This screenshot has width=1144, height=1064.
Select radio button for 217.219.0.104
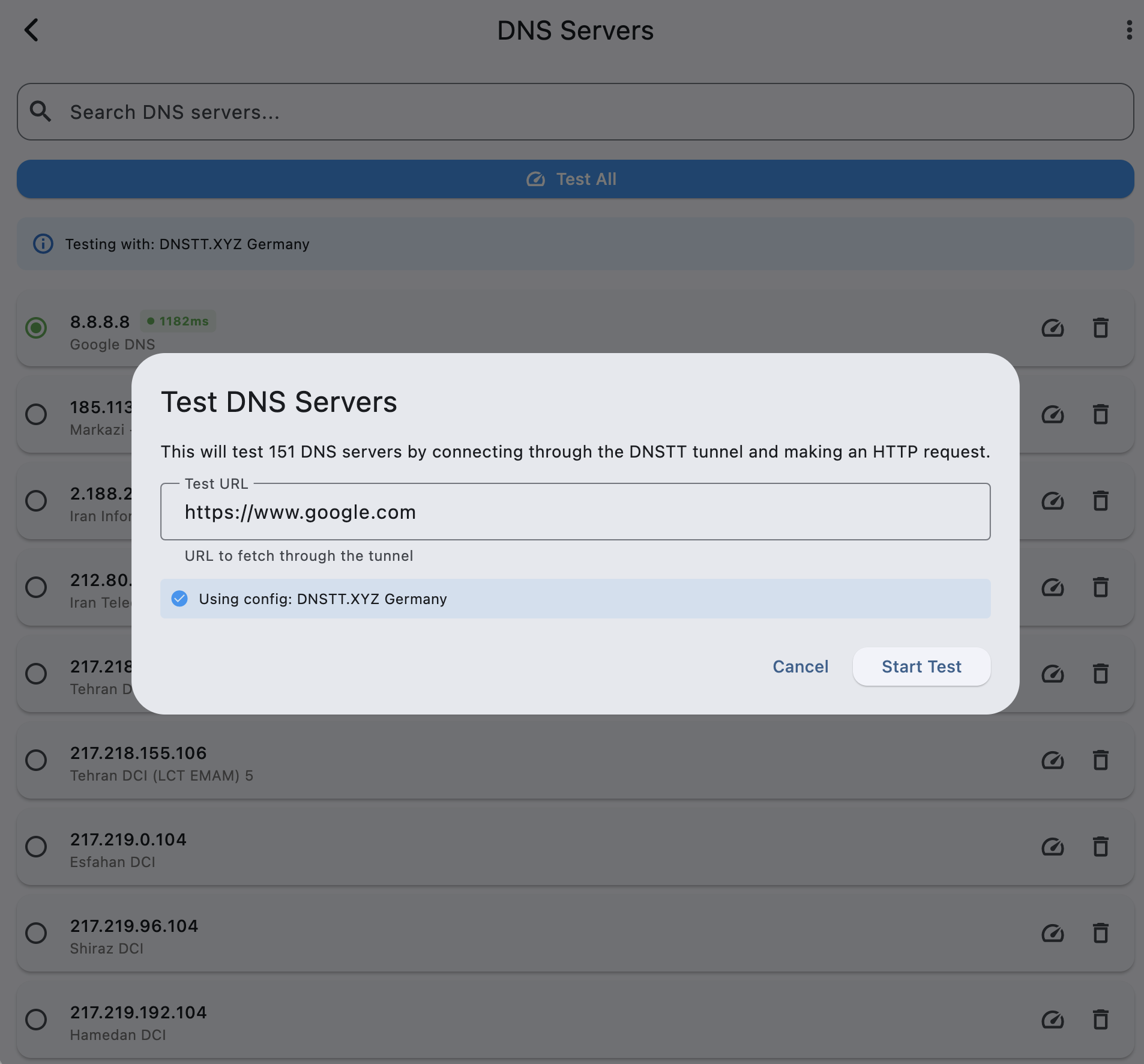[36, 847]
